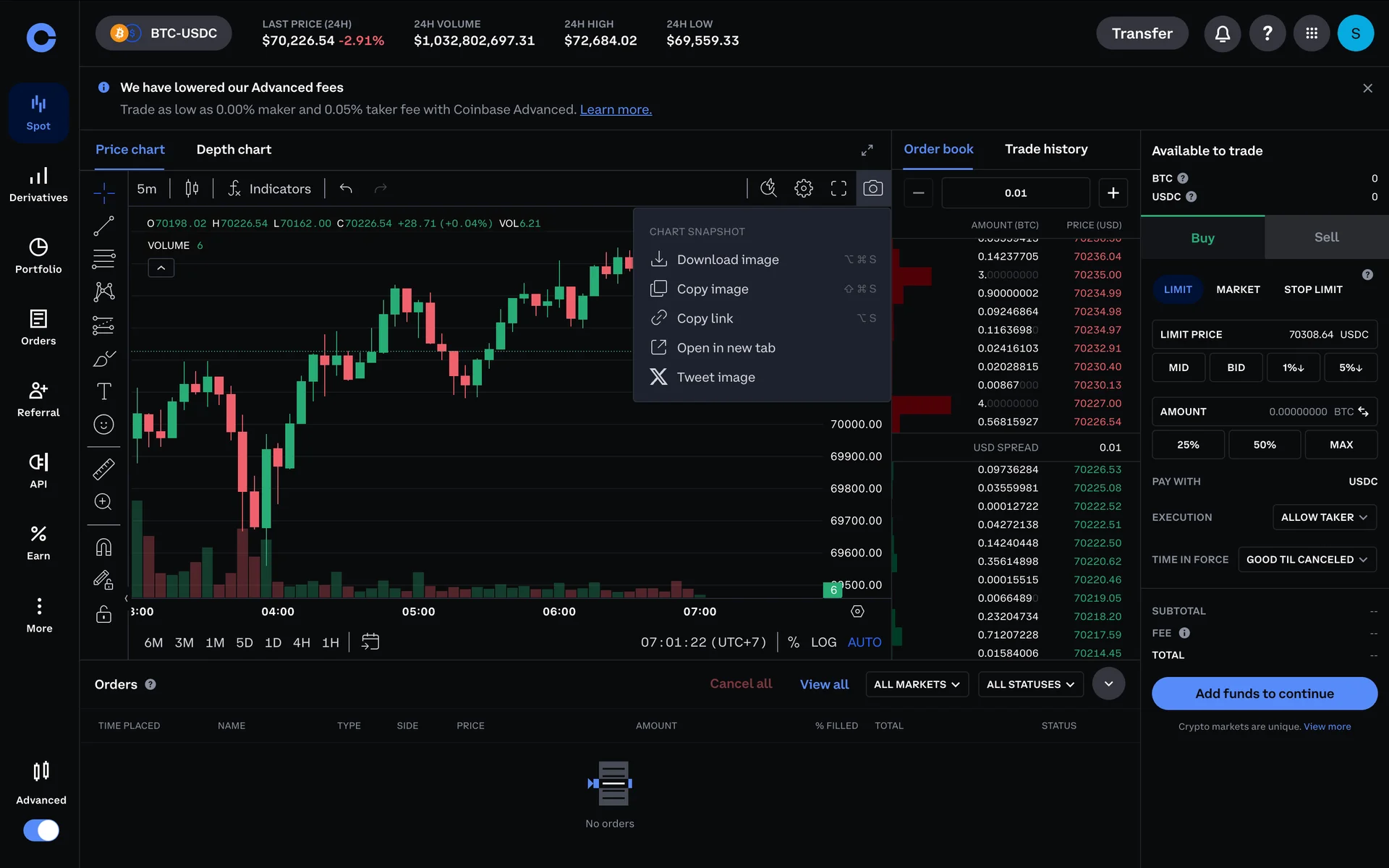Open notifications bell
This screenshot has height=868, width=1389.
(1222, 33)
